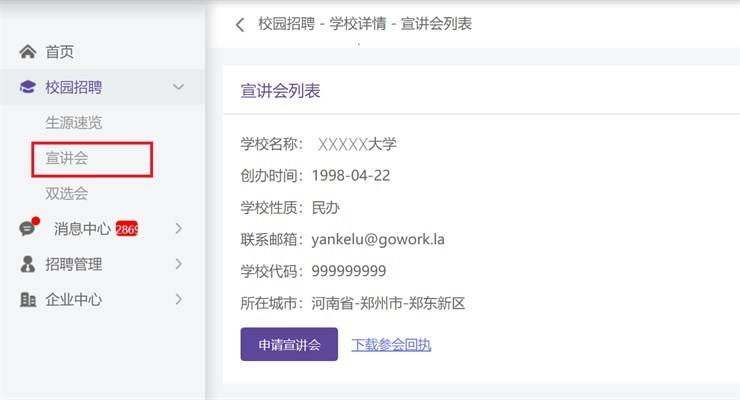Screen dimensions: 740x400
Task: Click the school name XXXXX大学
Action: [x=357, y=144]
